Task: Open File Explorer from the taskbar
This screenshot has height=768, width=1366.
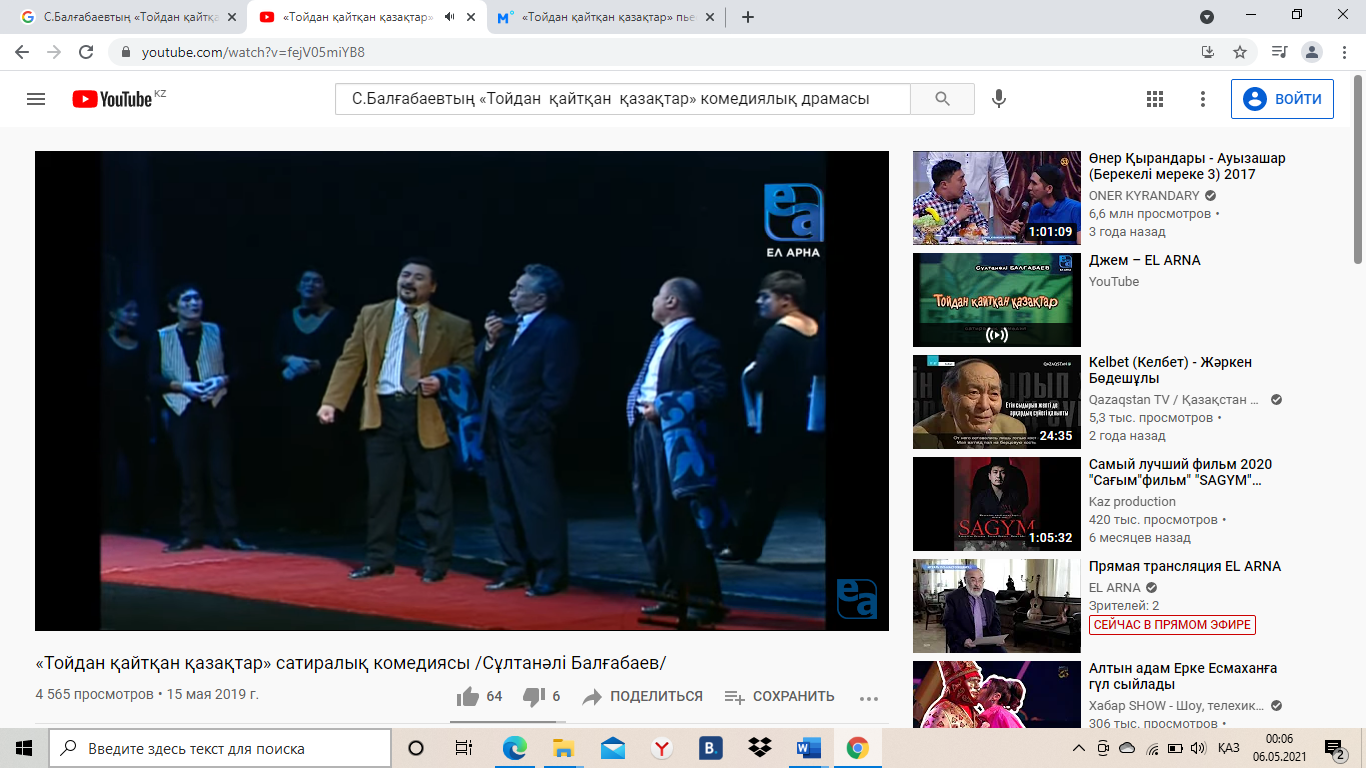Action: pos(563,748)
